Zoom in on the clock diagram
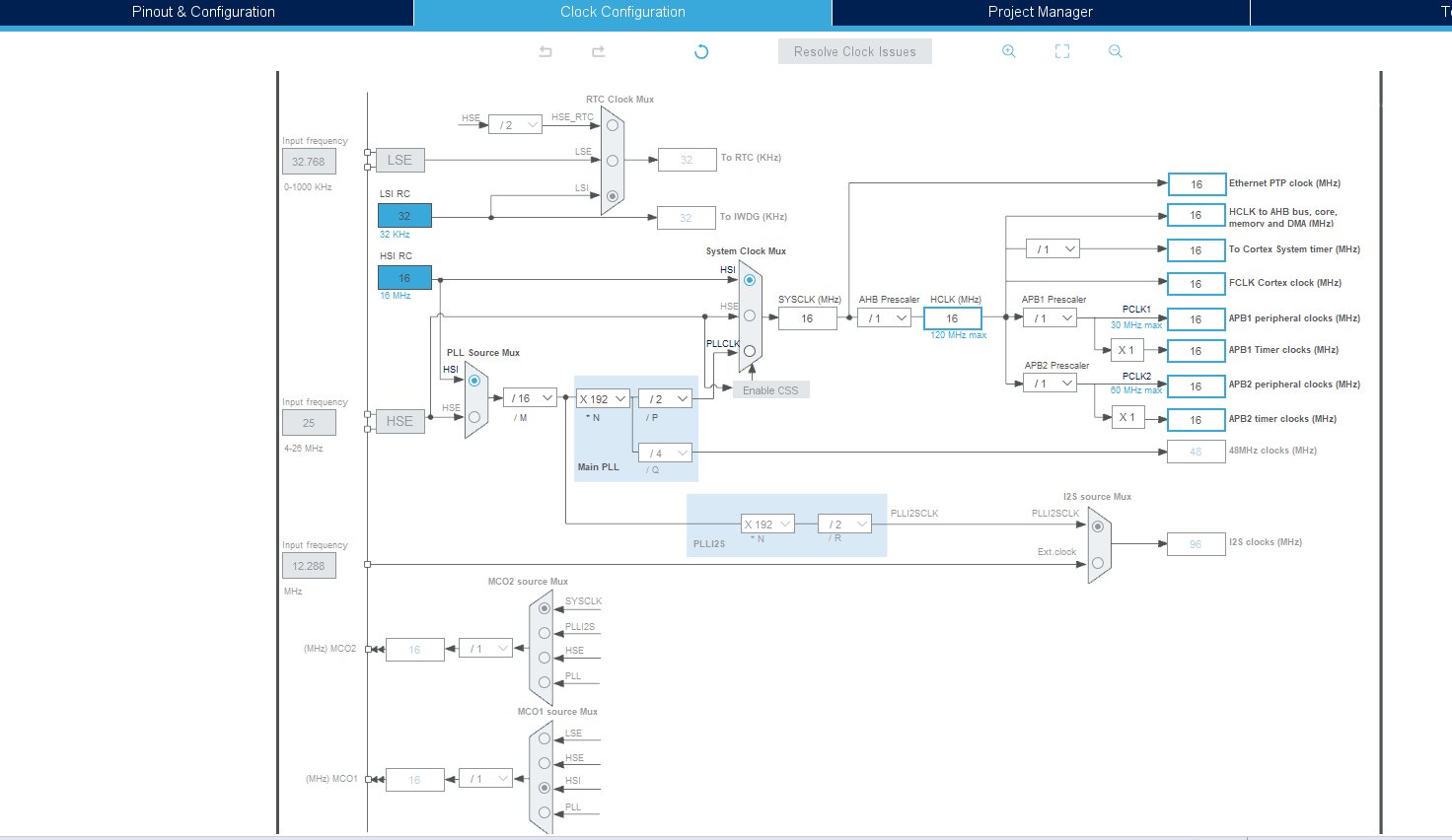 point(1009,51)
